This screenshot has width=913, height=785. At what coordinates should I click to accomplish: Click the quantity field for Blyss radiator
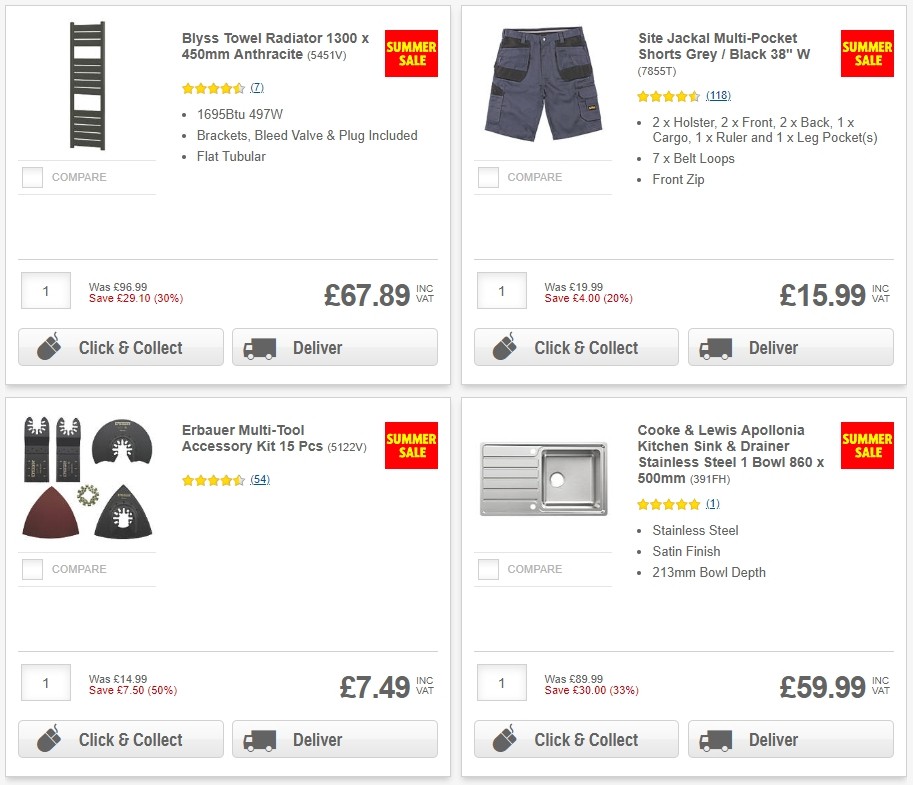pyautogui.click(x=45, y=291)
